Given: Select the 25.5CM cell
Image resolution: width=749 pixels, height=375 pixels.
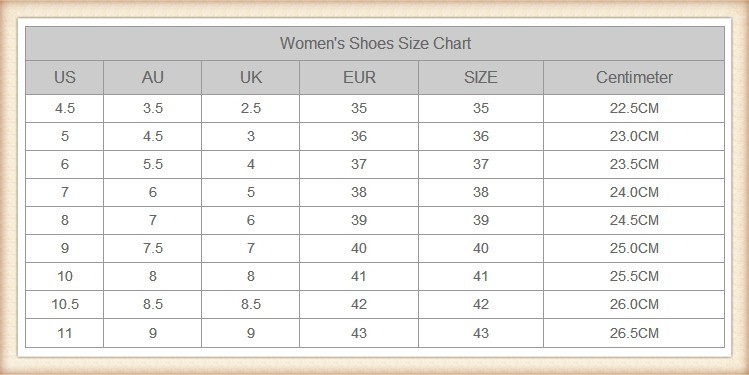Looking at the screenshot, I should click(634, 277).
